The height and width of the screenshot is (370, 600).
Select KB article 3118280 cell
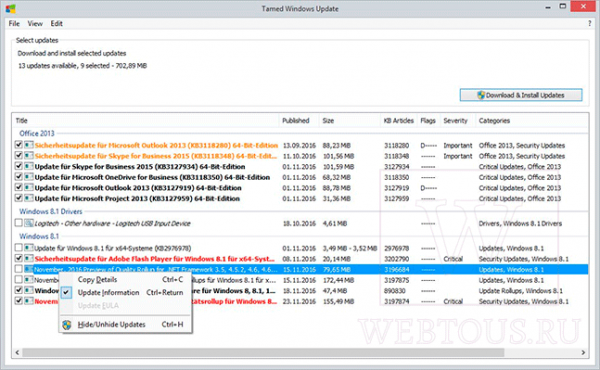coord(396,145)
